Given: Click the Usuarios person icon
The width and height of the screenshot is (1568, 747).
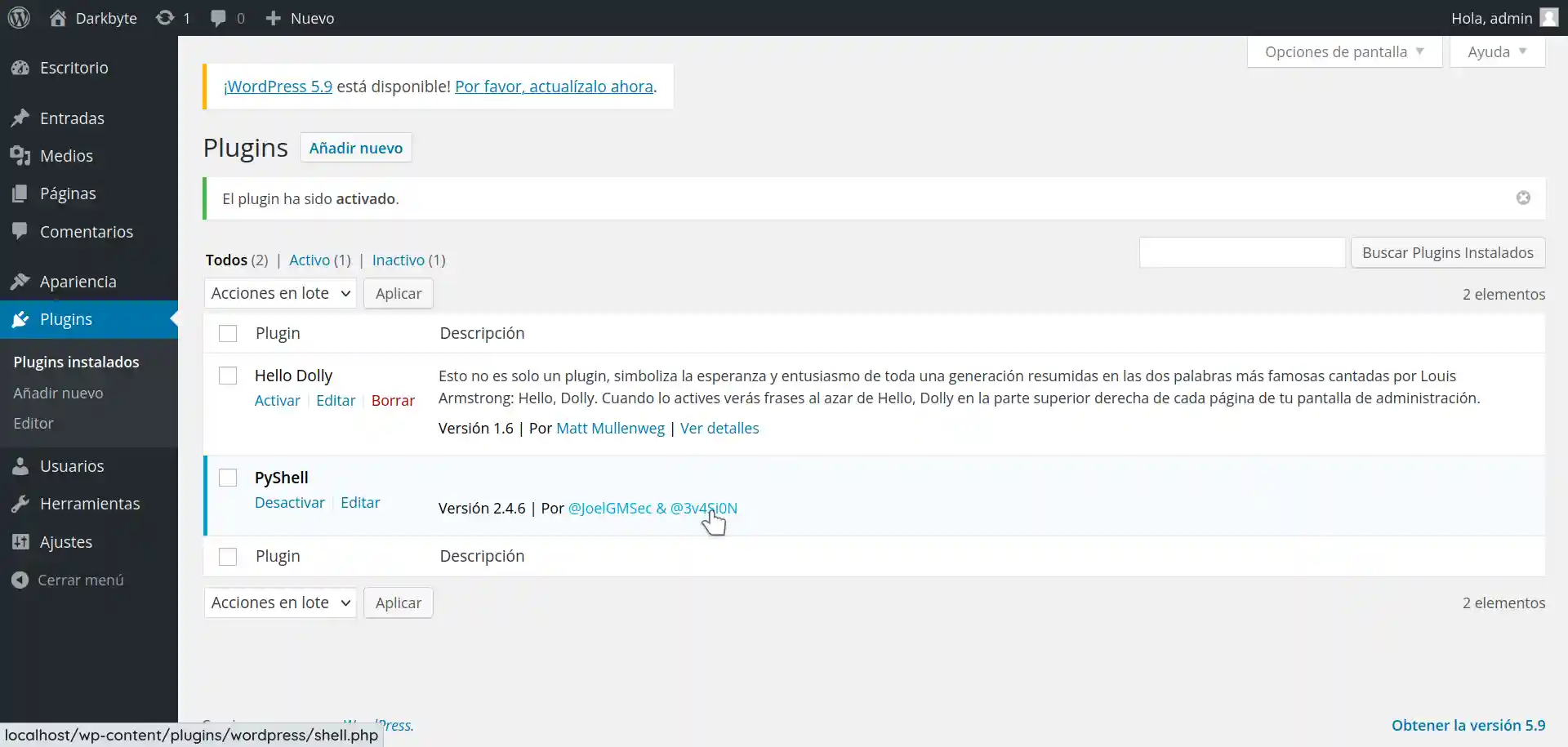Looking at the screenshot, I should 20,466.
